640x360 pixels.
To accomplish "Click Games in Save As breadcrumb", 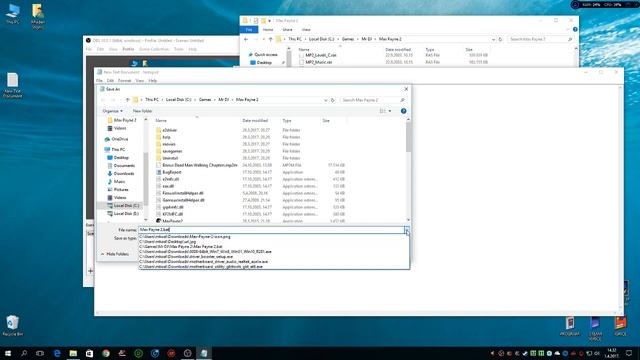I will (x=205, y=100).
